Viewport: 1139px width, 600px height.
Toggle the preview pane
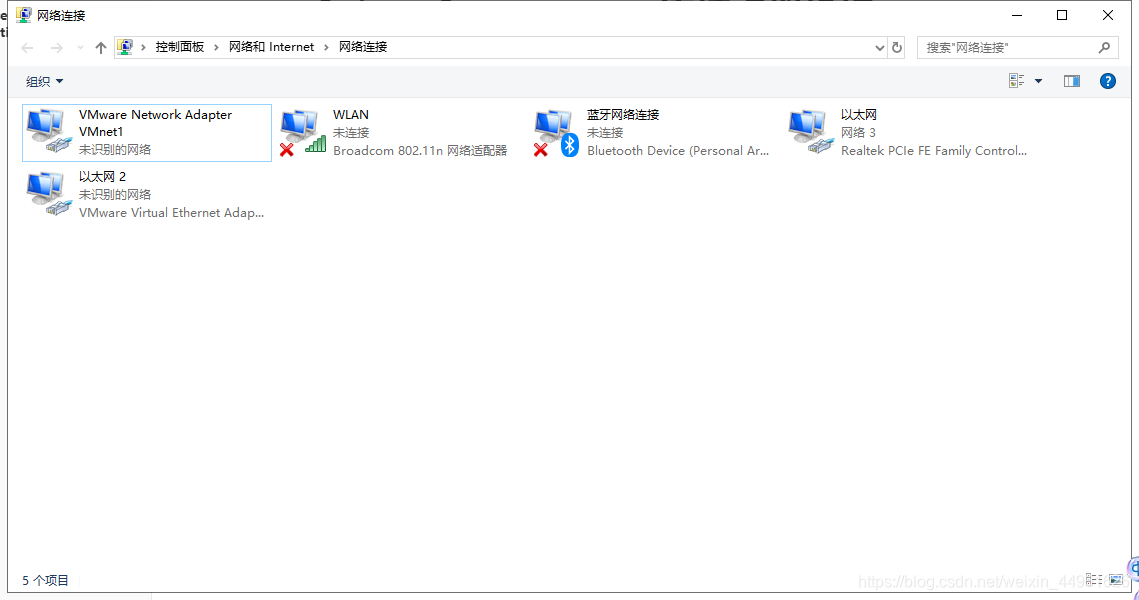click(x=1071, y=81)
